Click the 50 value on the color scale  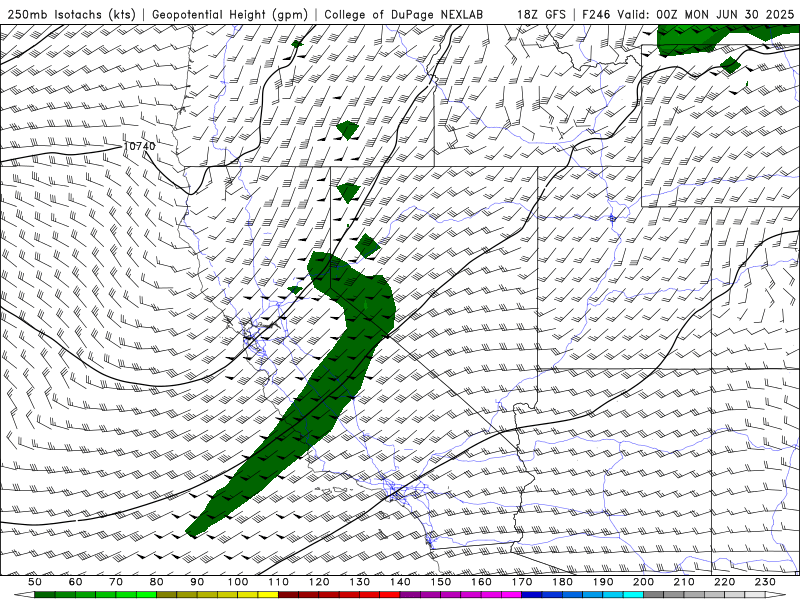[35, 582]
